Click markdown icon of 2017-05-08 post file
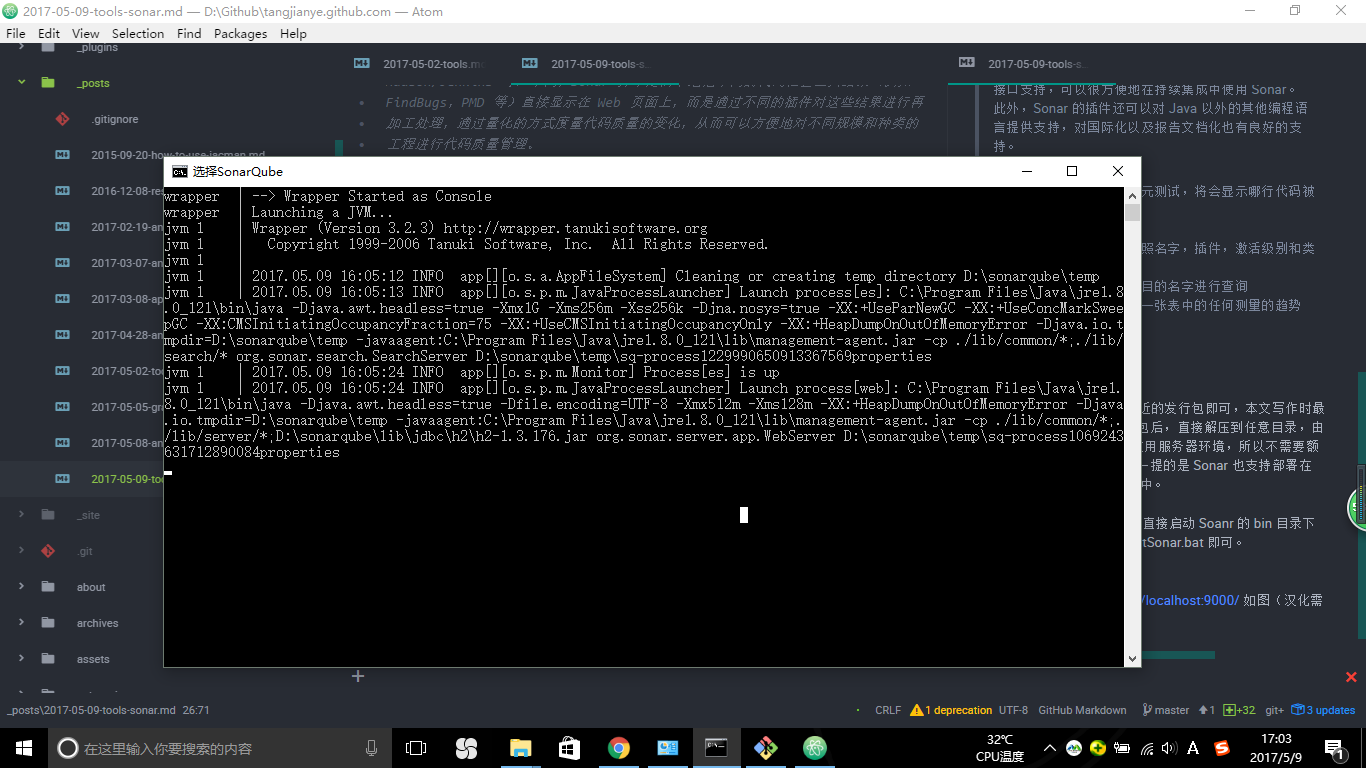1366x768 pixels. (62, 443)
